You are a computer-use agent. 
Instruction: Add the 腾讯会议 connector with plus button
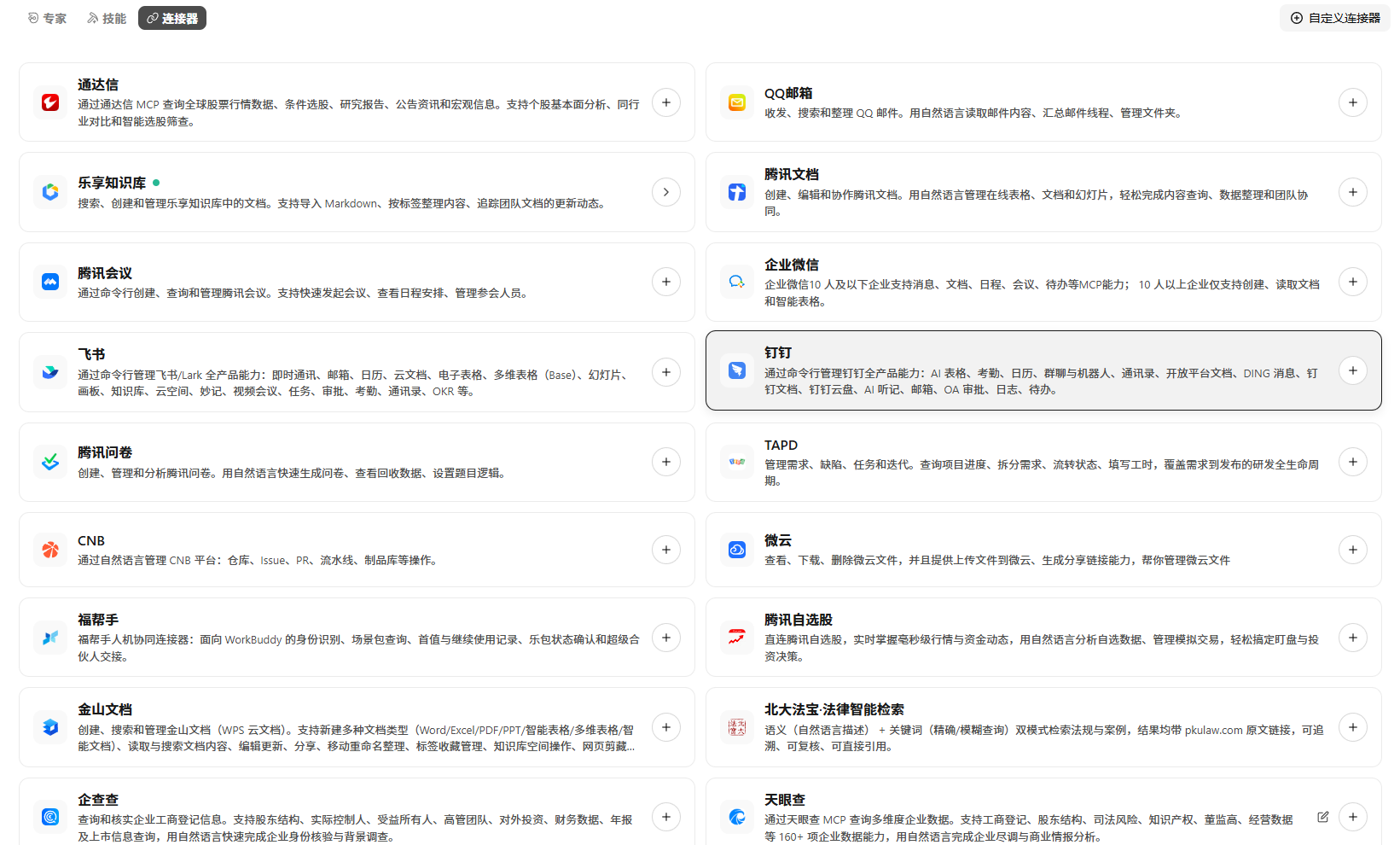[666, 282]
